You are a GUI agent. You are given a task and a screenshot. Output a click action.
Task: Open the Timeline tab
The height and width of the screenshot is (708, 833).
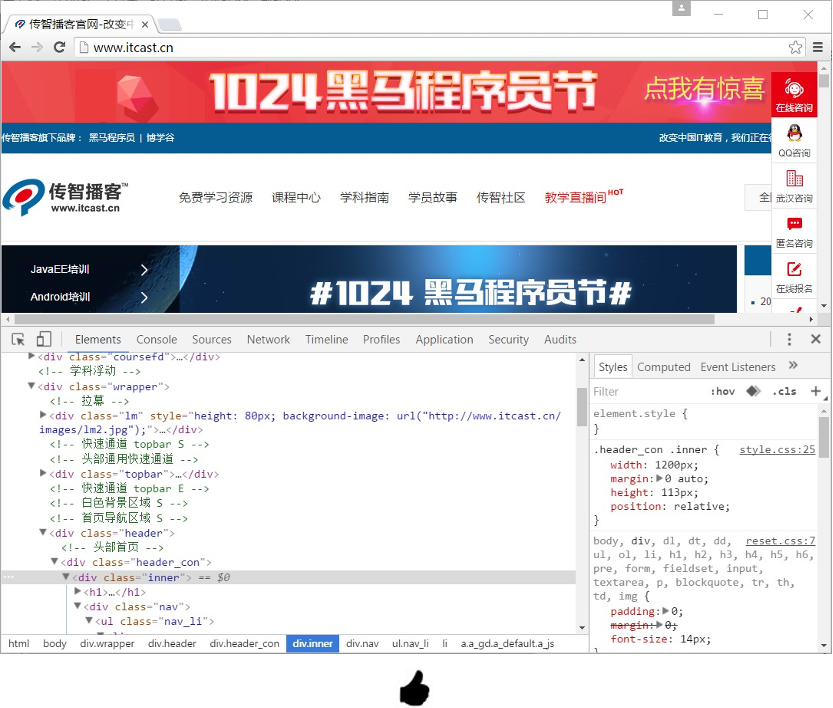tap(327, 339)
